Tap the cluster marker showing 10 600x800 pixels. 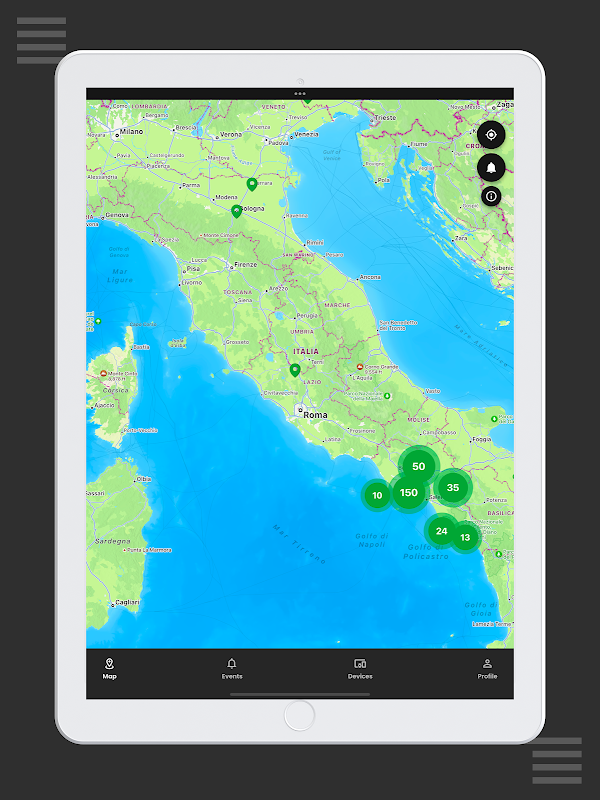pos(377,495)
